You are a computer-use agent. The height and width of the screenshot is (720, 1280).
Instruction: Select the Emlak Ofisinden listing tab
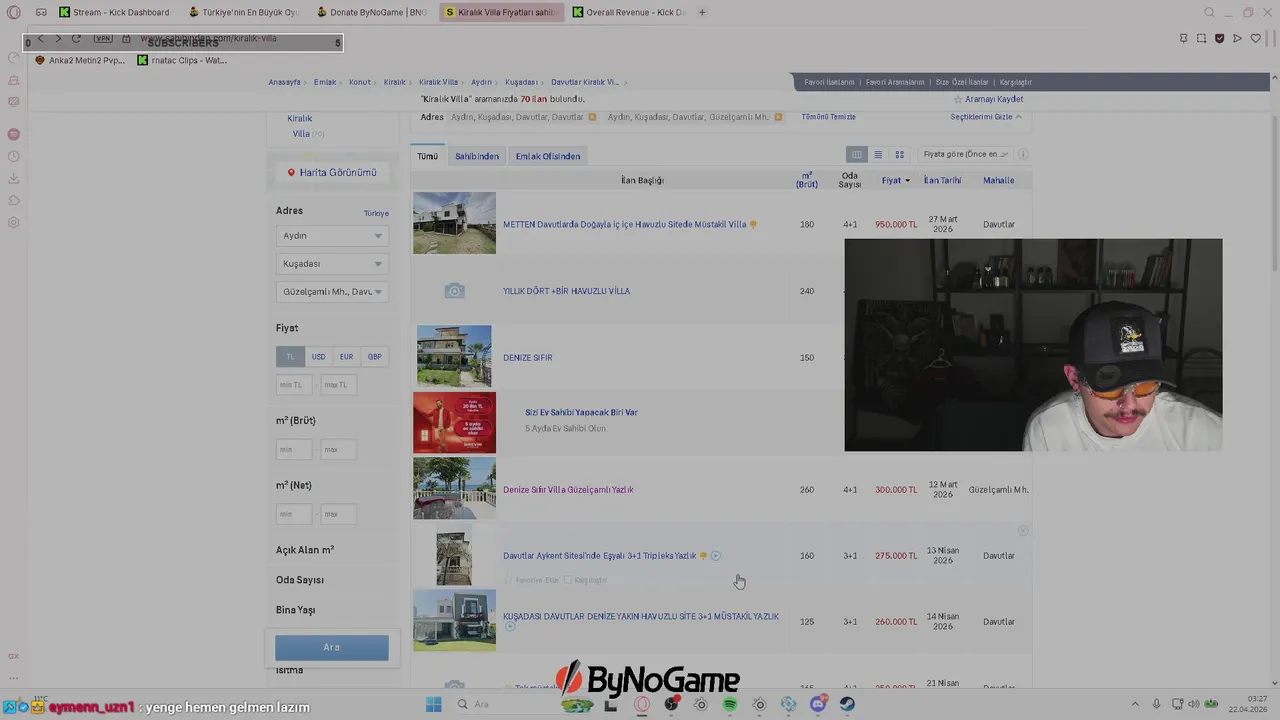[548, 156]
